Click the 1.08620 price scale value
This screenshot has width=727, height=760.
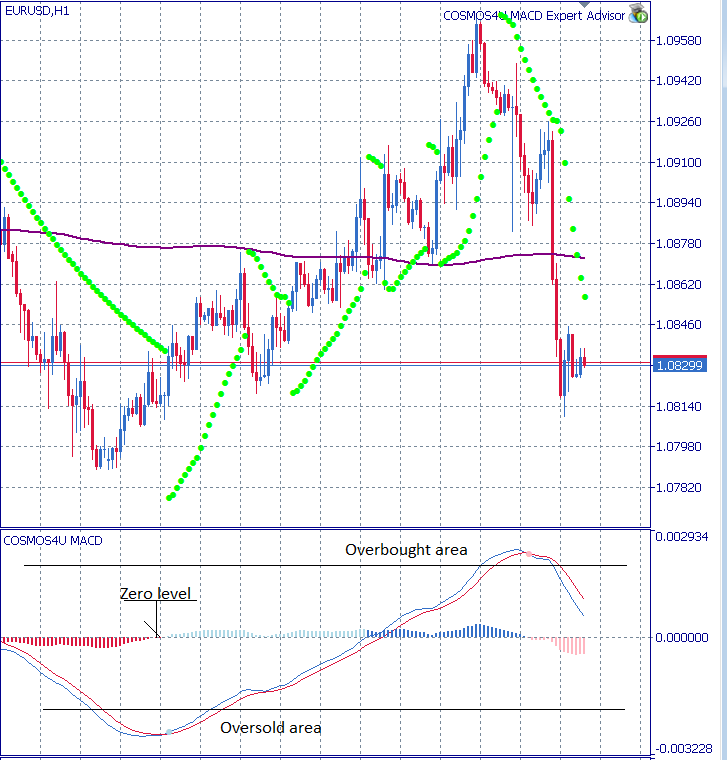point(679,285)
